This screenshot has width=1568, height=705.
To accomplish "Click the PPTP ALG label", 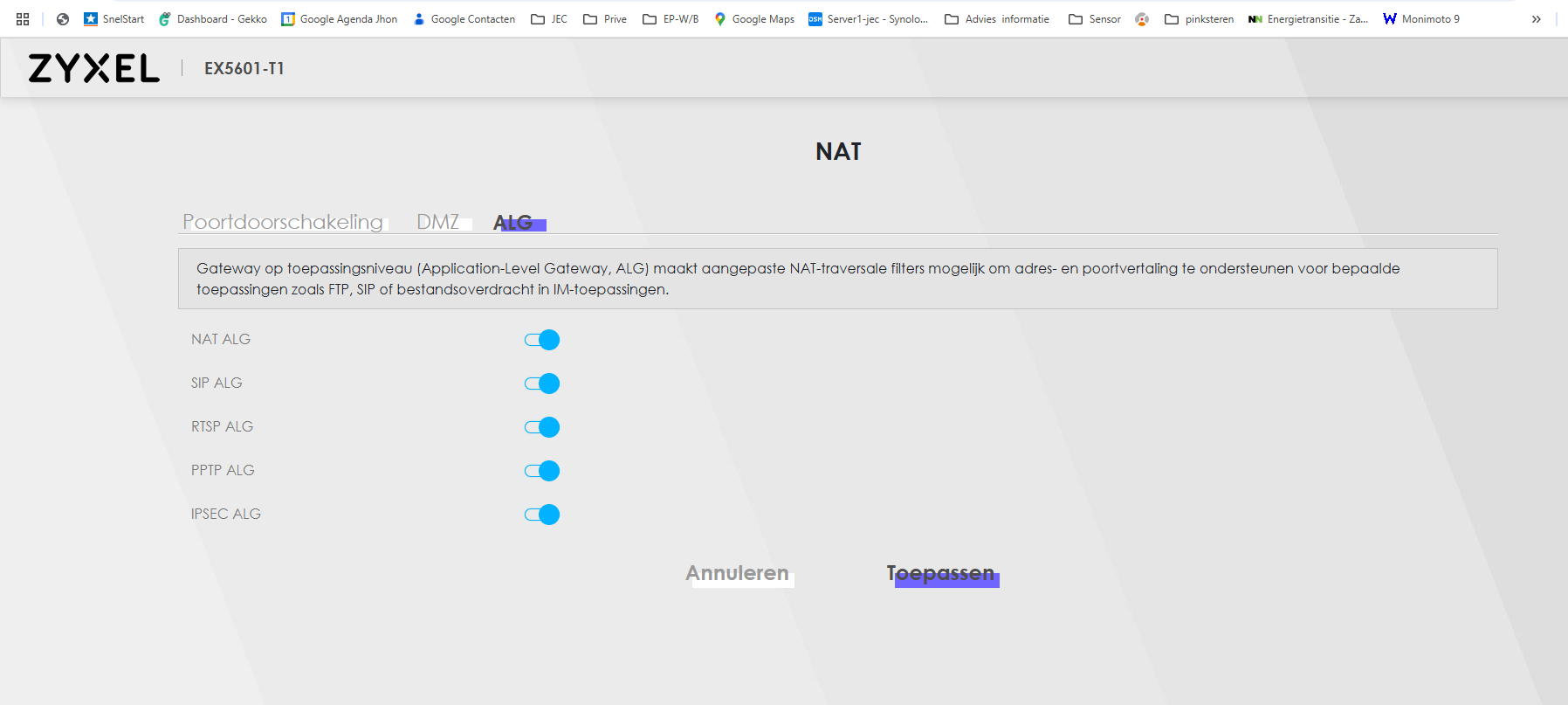I will (223, 470).
